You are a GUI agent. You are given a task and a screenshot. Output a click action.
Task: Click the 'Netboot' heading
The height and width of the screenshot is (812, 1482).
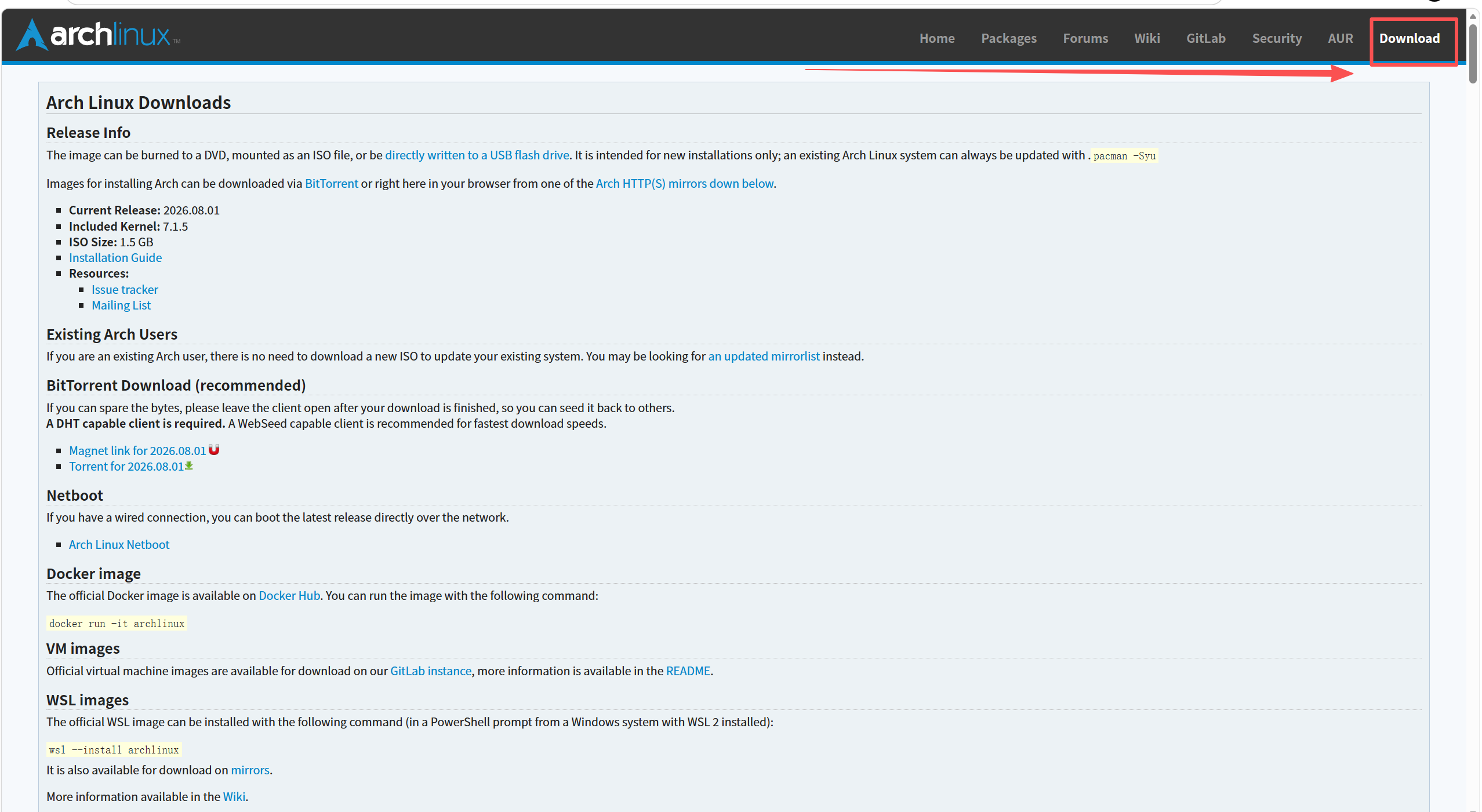click(75, 496)
